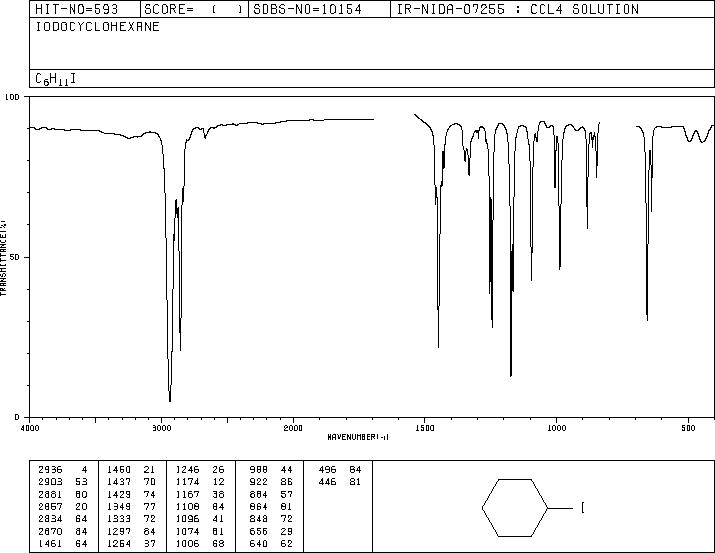The width and height of the screenshot is (715, 553).
Task: Click the 2903 entry in the peak table
Action: click(50, 482)
